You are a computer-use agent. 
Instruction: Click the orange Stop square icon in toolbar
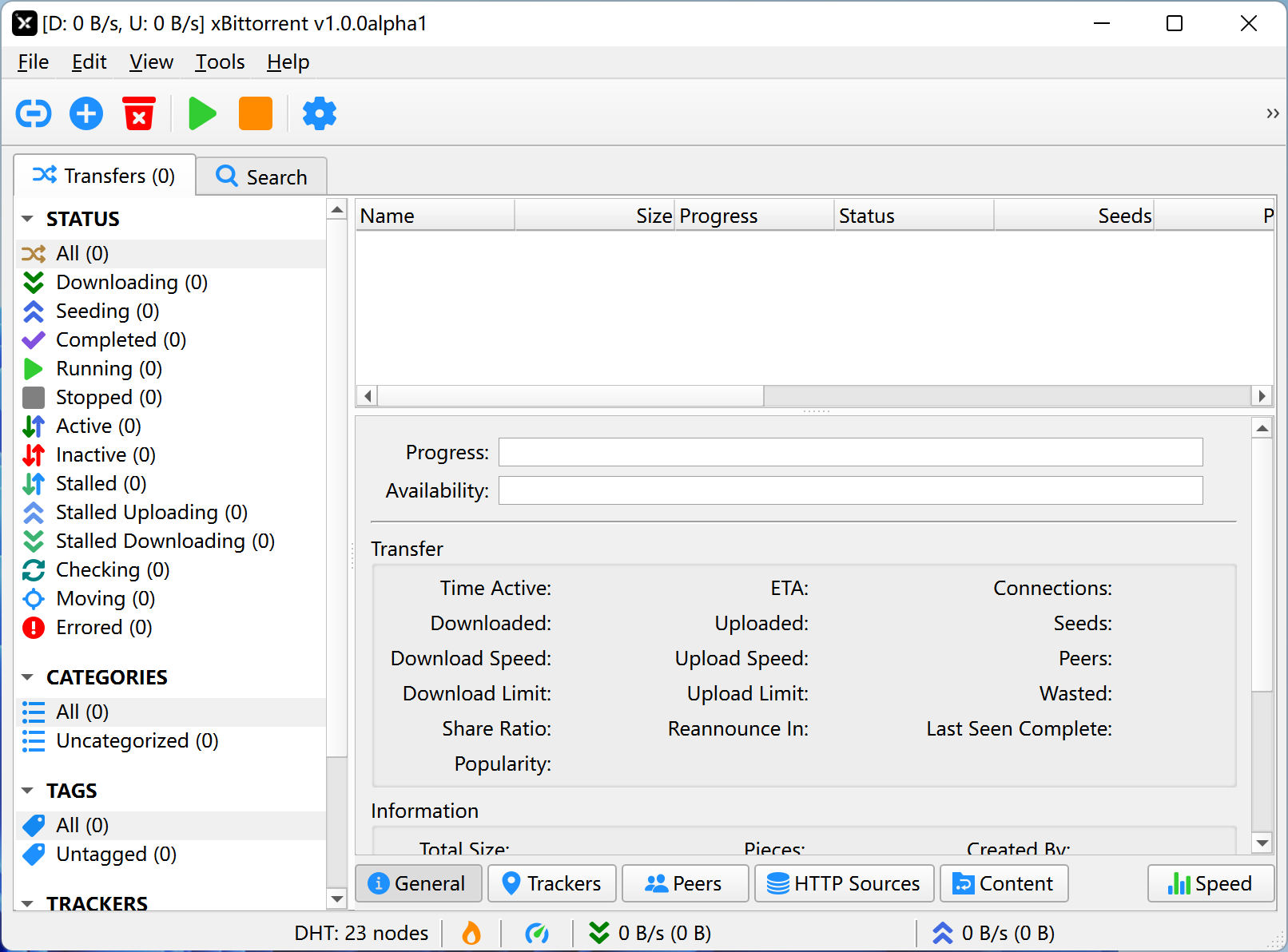[256, 113]
